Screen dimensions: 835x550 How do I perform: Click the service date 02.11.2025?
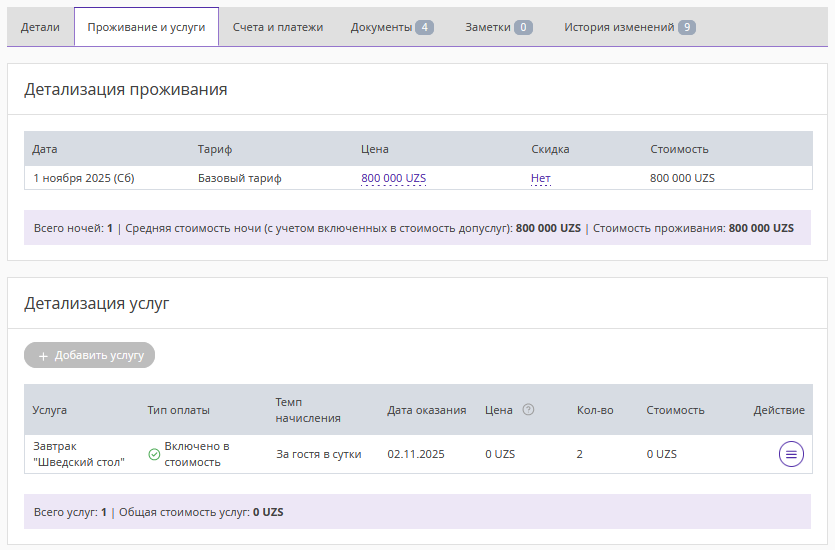tap(416, 454)
